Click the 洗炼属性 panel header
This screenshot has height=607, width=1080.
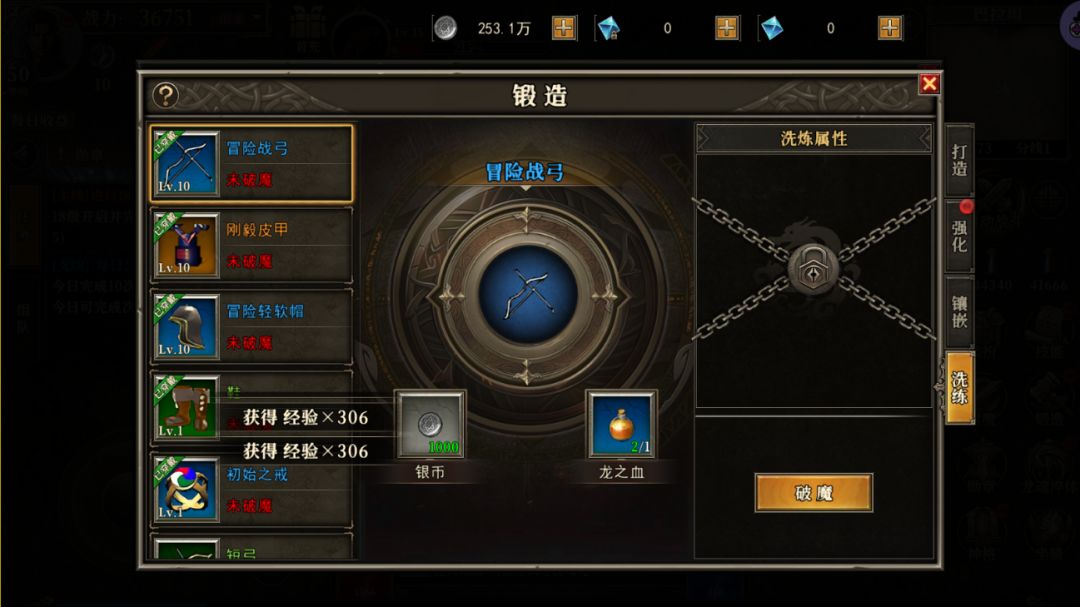pyautogui.click(x=813, y=138)
